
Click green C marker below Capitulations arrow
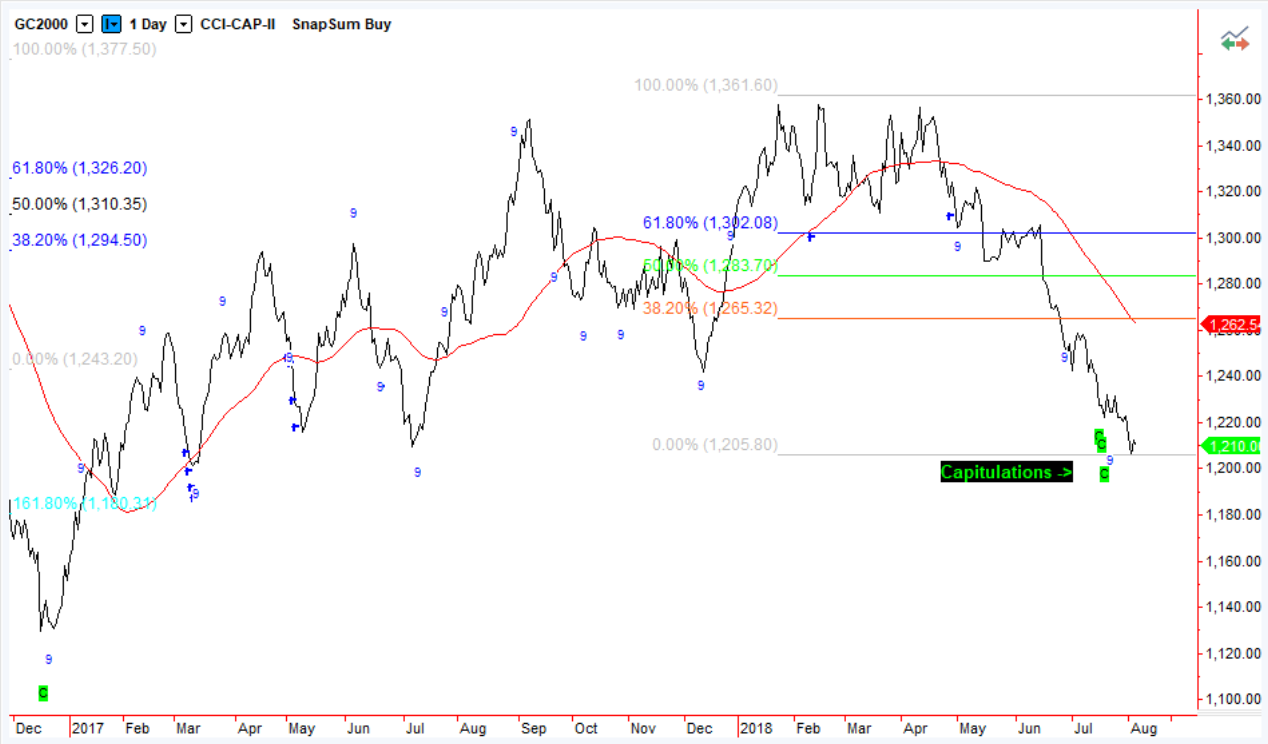tap(1104, 474)
